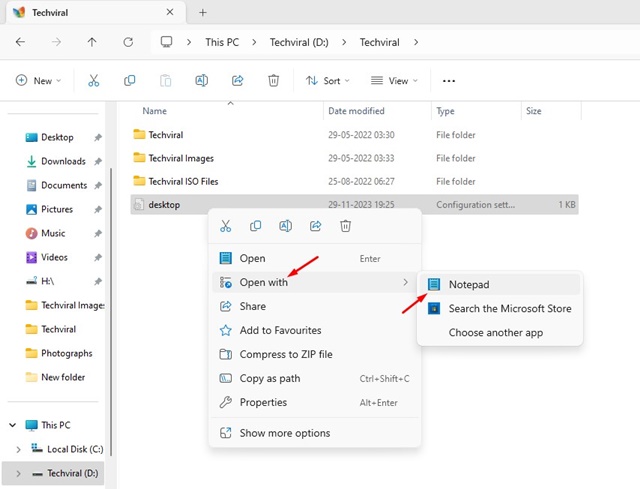Unpin Desktop from Quick access
The image size is (640, 489).
click(x=98, y=138)
